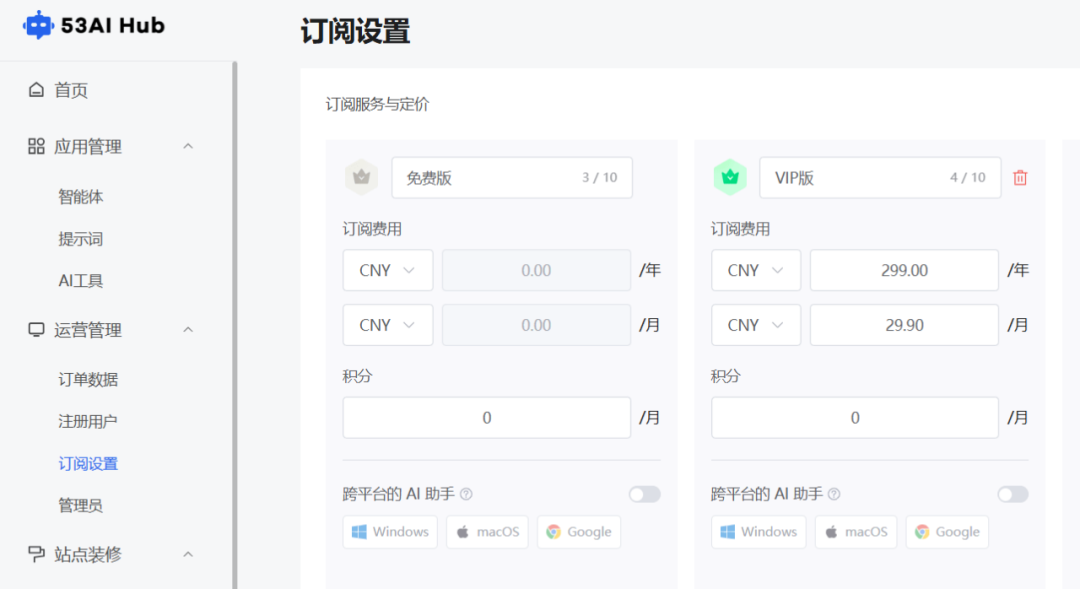This screenshot has width=1080, height=589.
Task: Select the macOS option under VIP版
Action: click(x=855, y=531)
